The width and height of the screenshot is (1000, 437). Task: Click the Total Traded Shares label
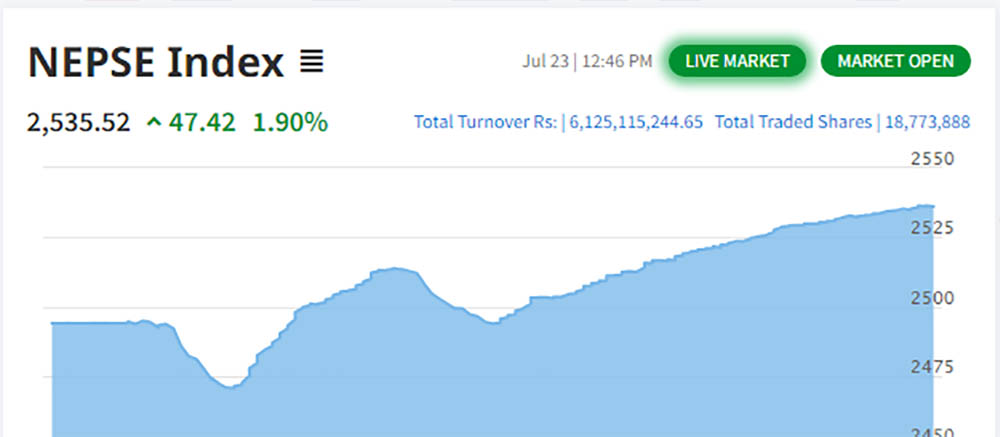click(794, 122)
